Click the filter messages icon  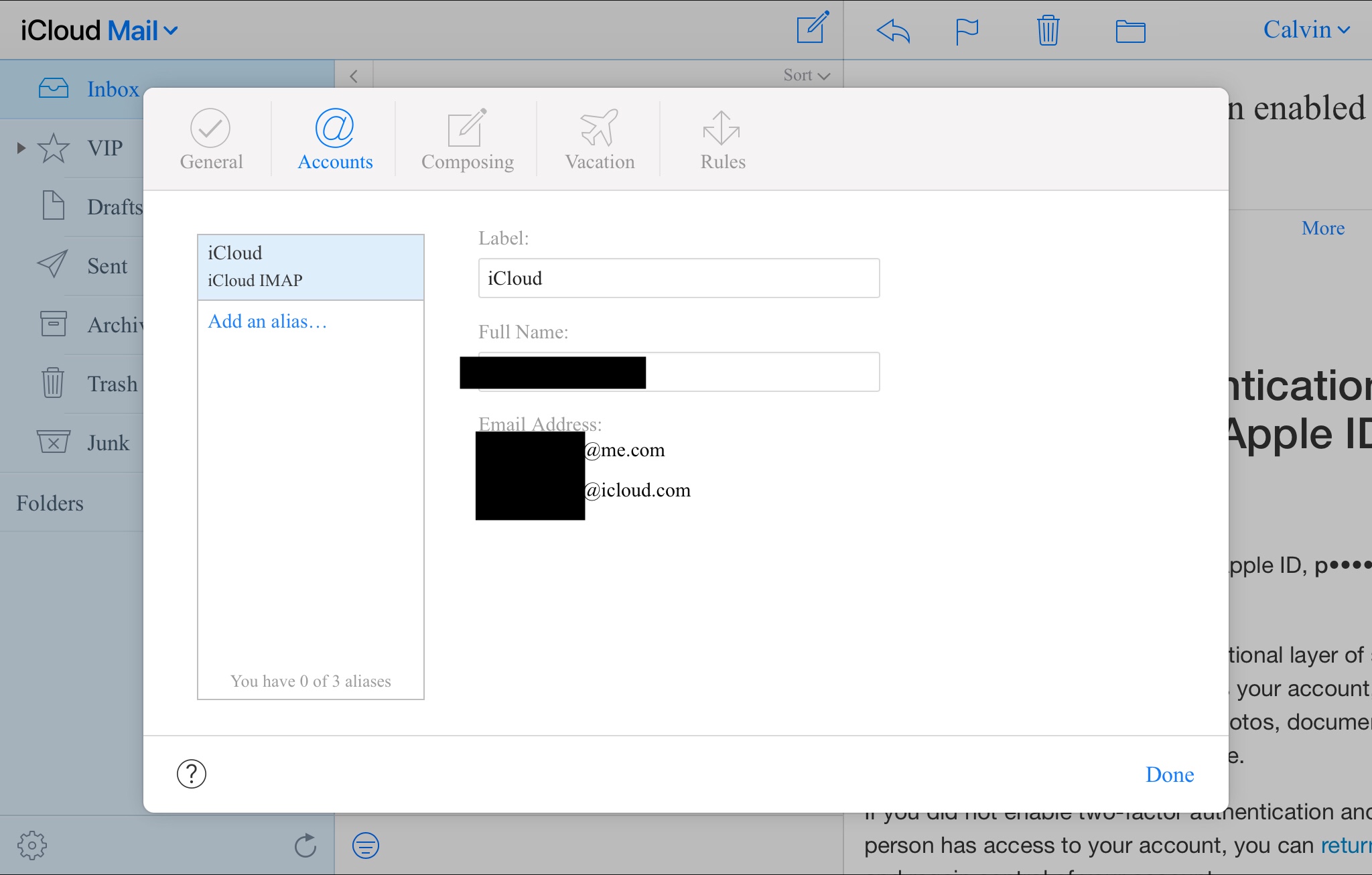point(366,846)
